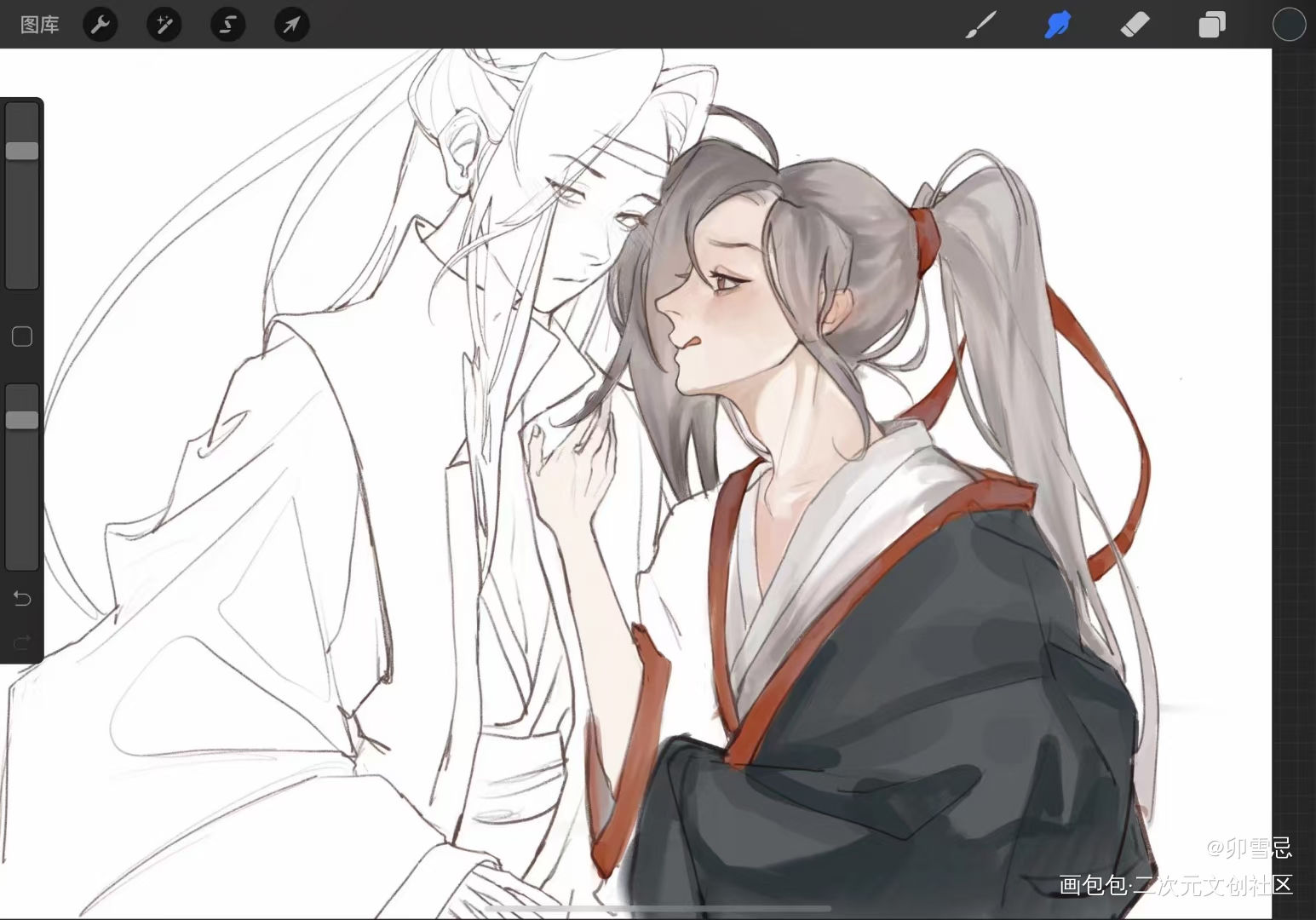
Task: Tap the brush size slider handle
Action: click(22, 151)
